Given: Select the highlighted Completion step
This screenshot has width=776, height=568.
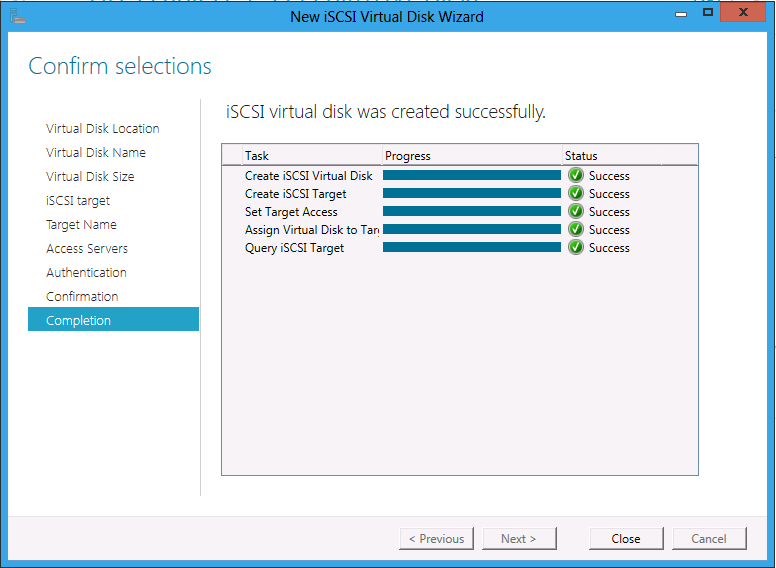Looking at the screenshot, I should pyautogui.click(x=113, y=320).
